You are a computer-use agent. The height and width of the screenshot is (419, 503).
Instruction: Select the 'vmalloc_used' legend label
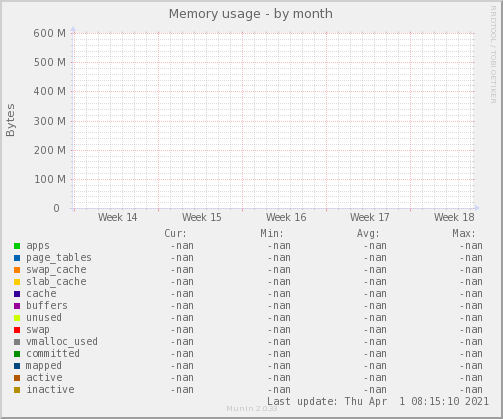pyautogui.click(x=62, y=342)
